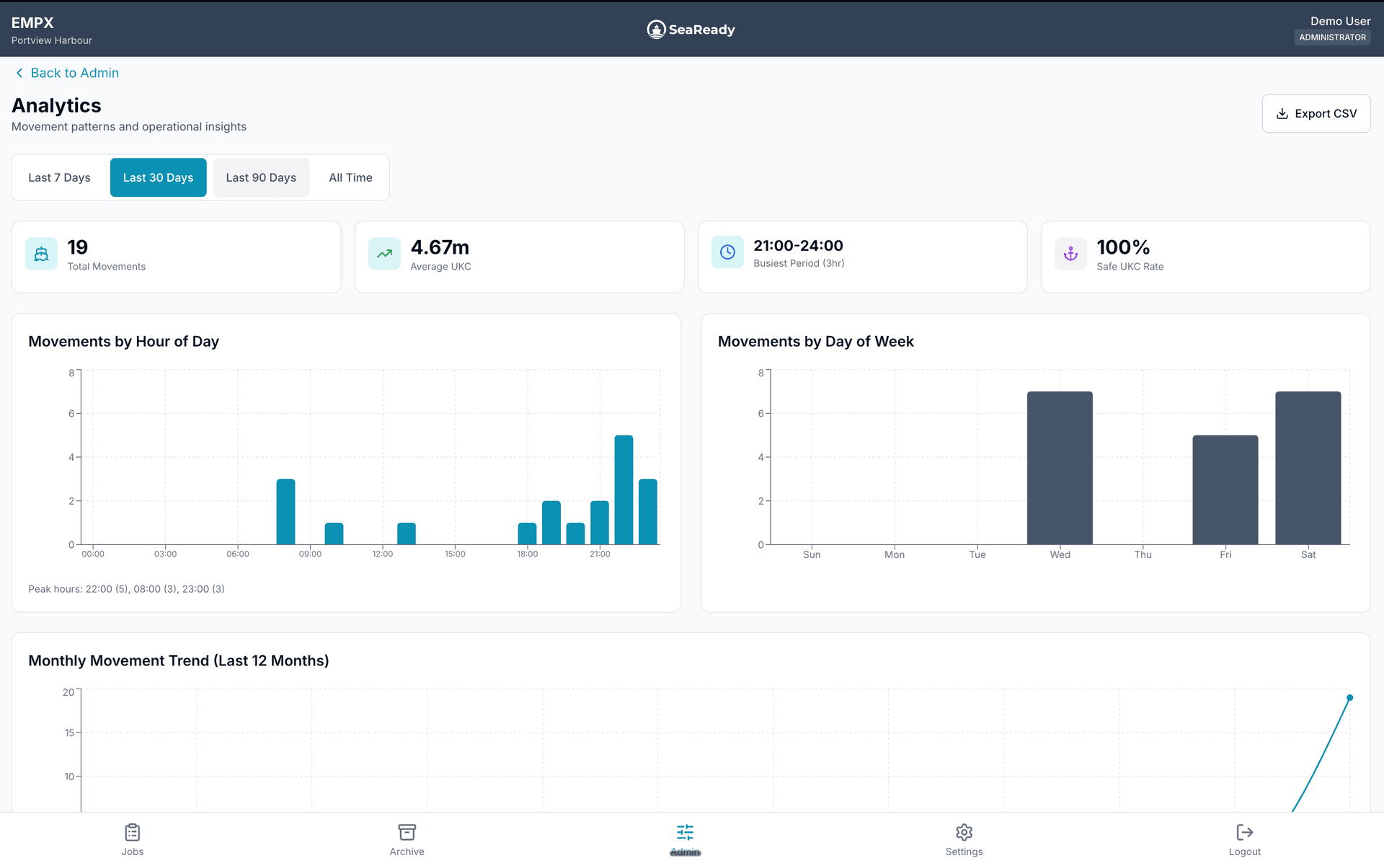This screenshot has width=1384, height=868.
Task: Select the Saturday bar in day-of-week chart
Action: pos(1308,469)
